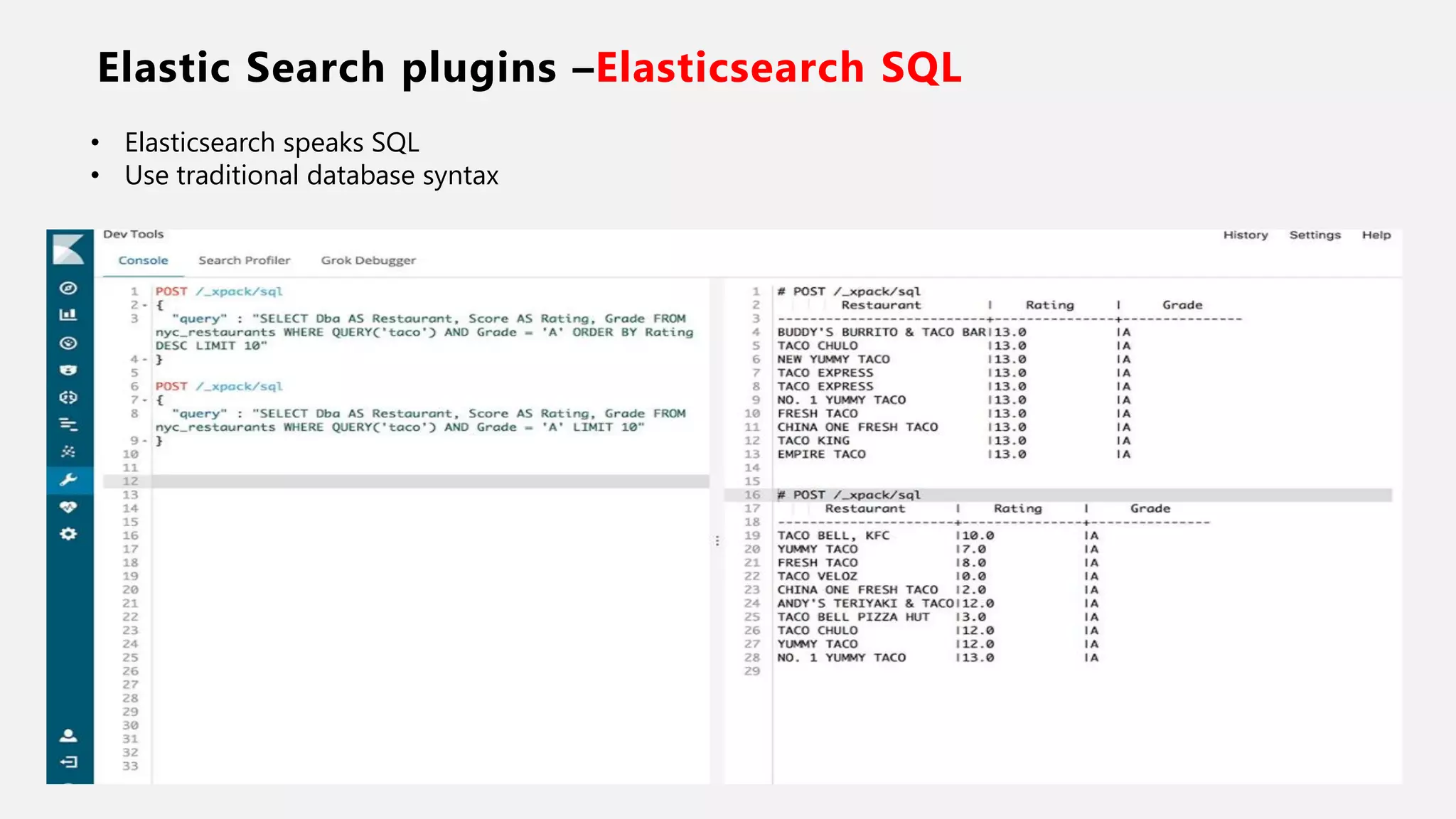This screenshot has height=819, width=1456.
Task: Open the user profile icon
Action: point(68,735)
